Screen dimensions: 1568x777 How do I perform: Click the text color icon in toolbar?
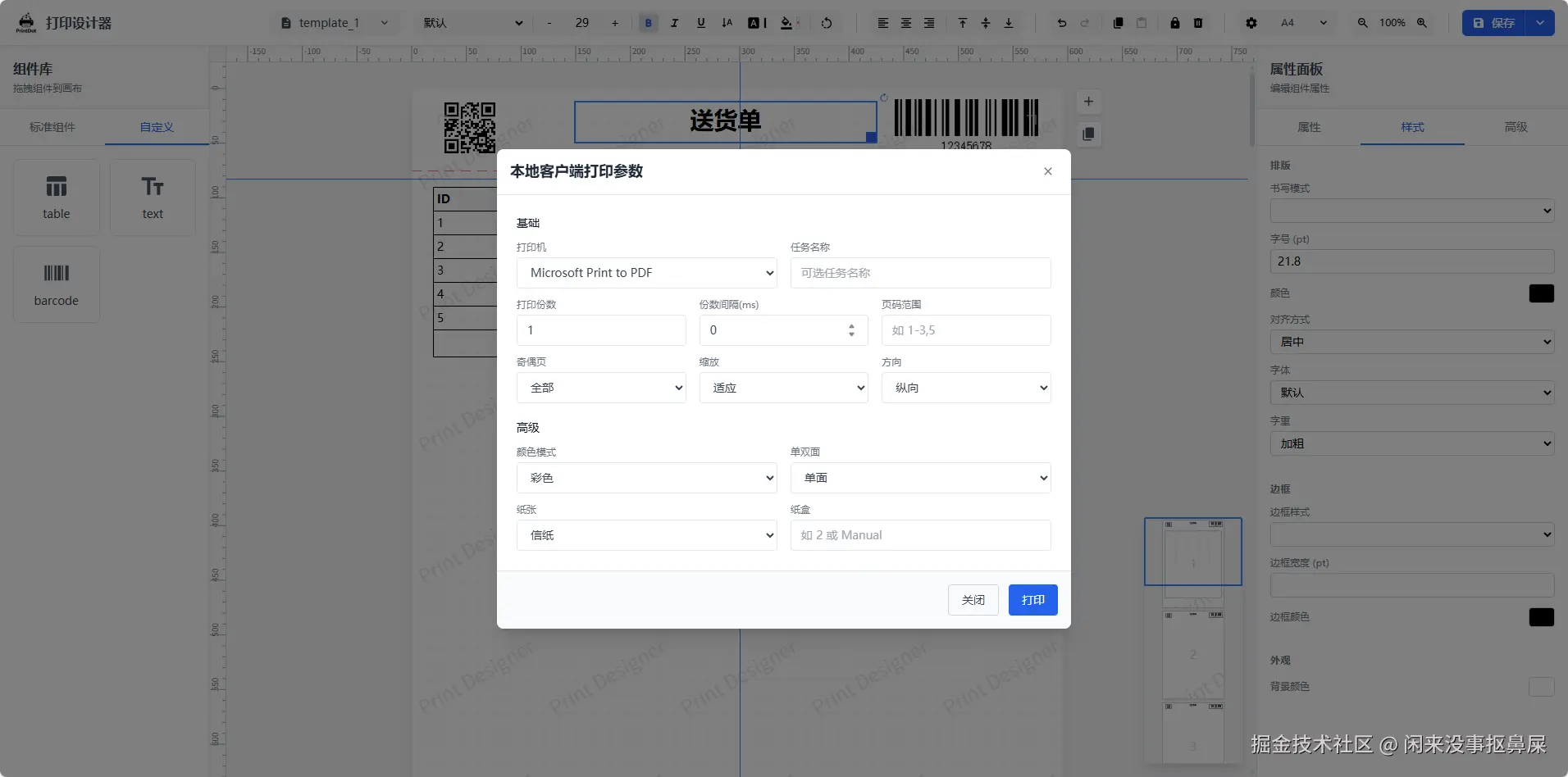(x=757, y=23)
